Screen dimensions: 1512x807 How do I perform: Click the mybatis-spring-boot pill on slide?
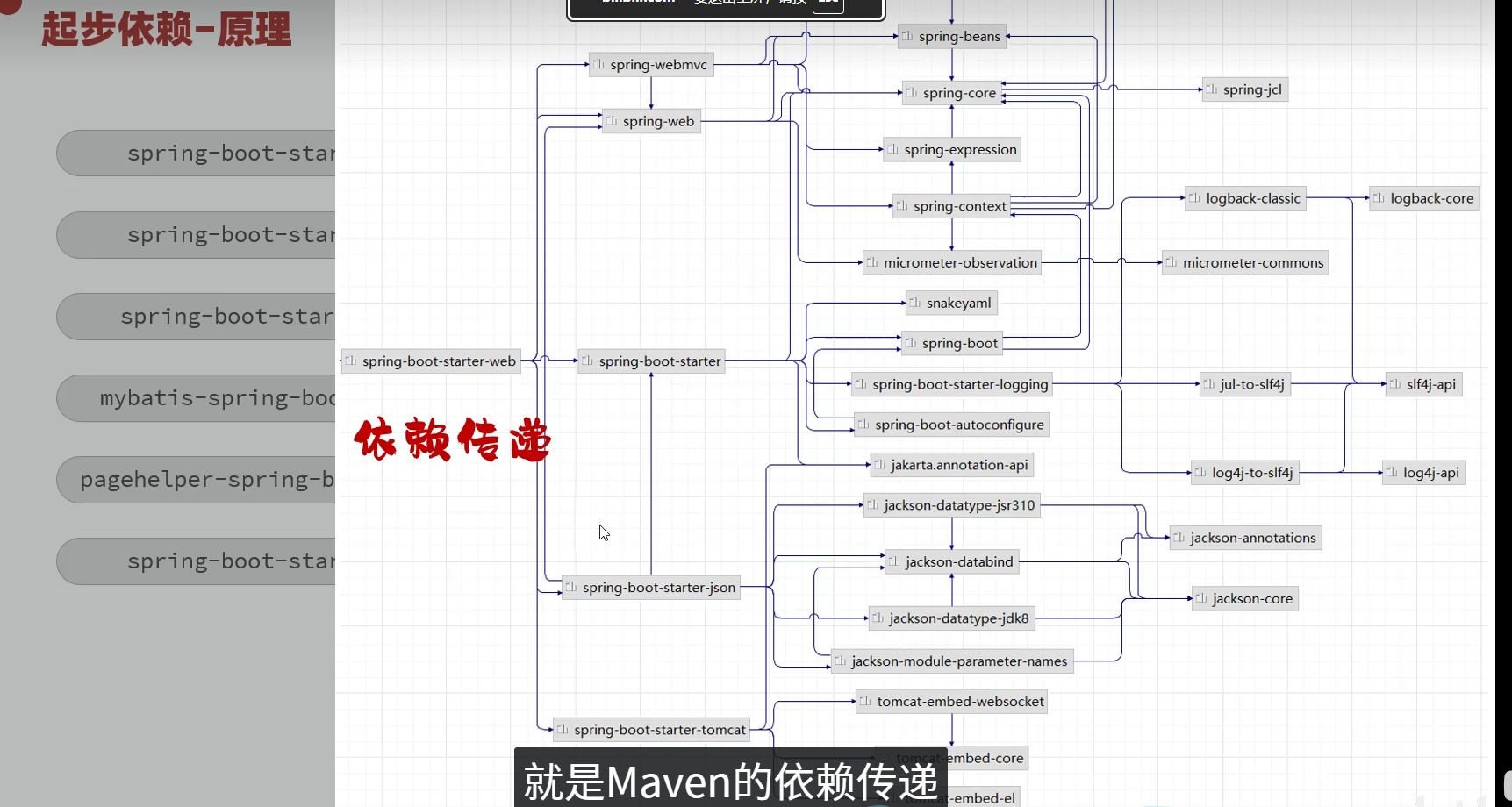pos(197,398)
